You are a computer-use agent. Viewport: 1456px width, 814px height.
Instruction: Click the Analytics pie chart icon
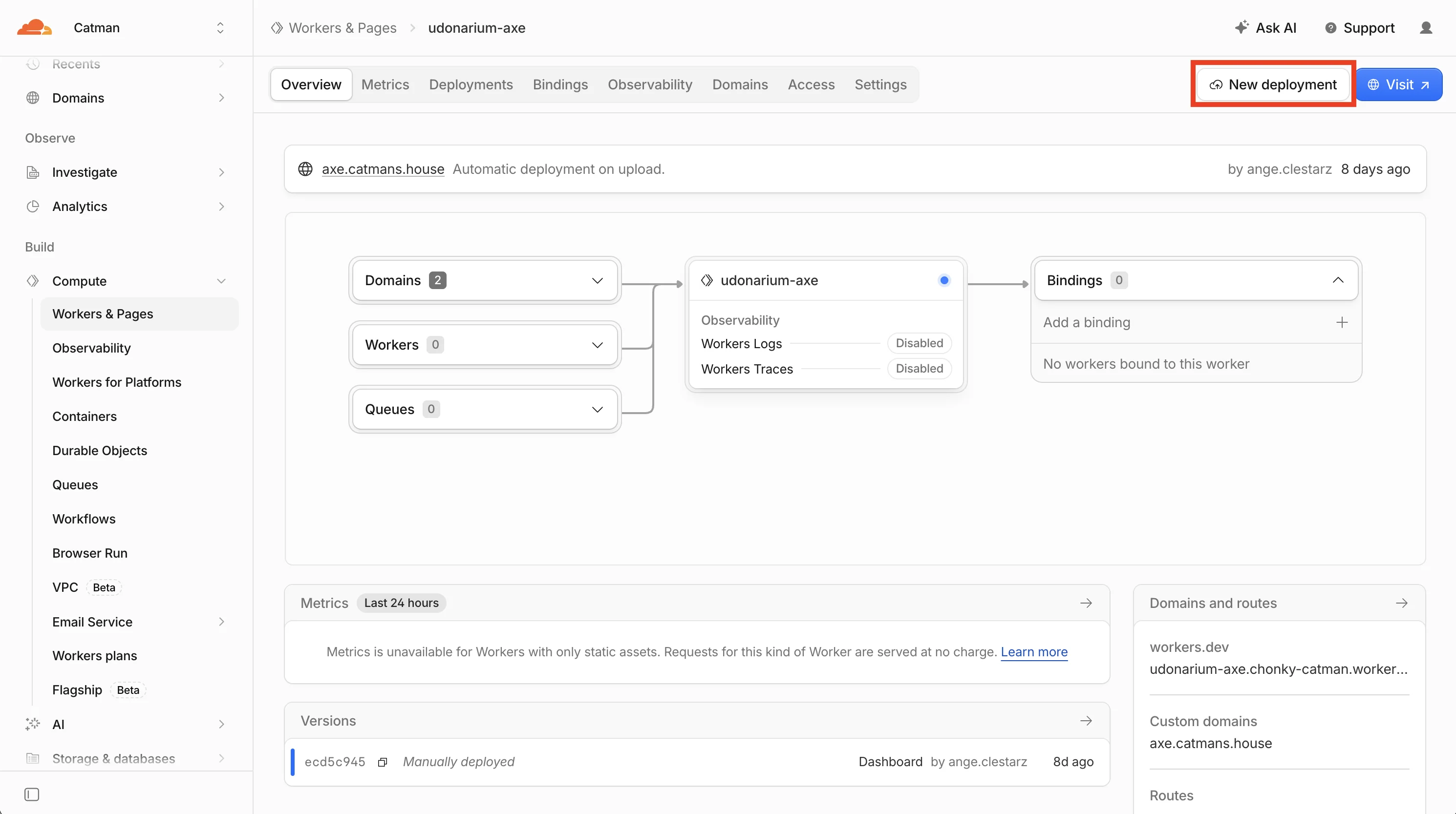pos(33,206)
